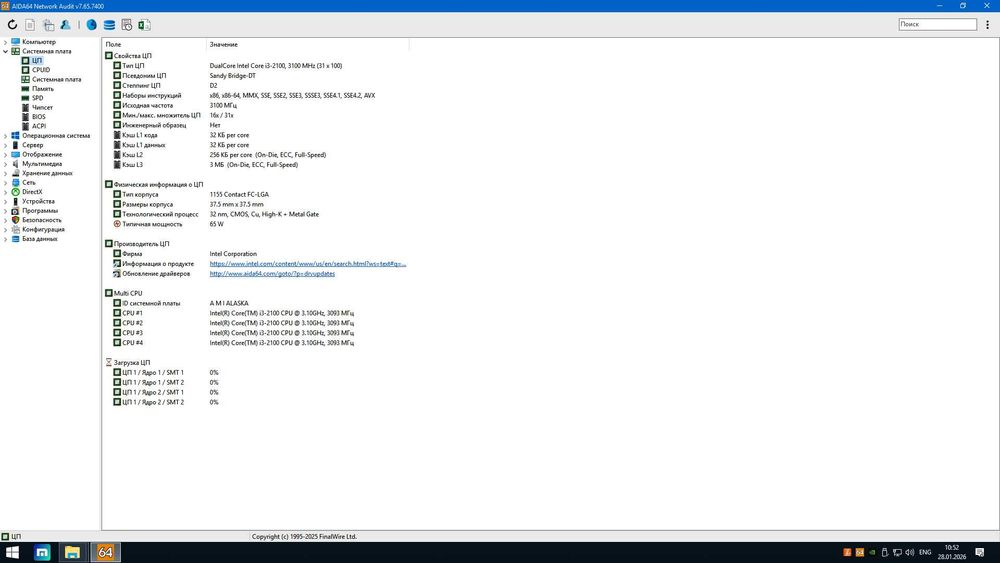
Task: Open the three-dot menu next to search
Action: (987, 24)
